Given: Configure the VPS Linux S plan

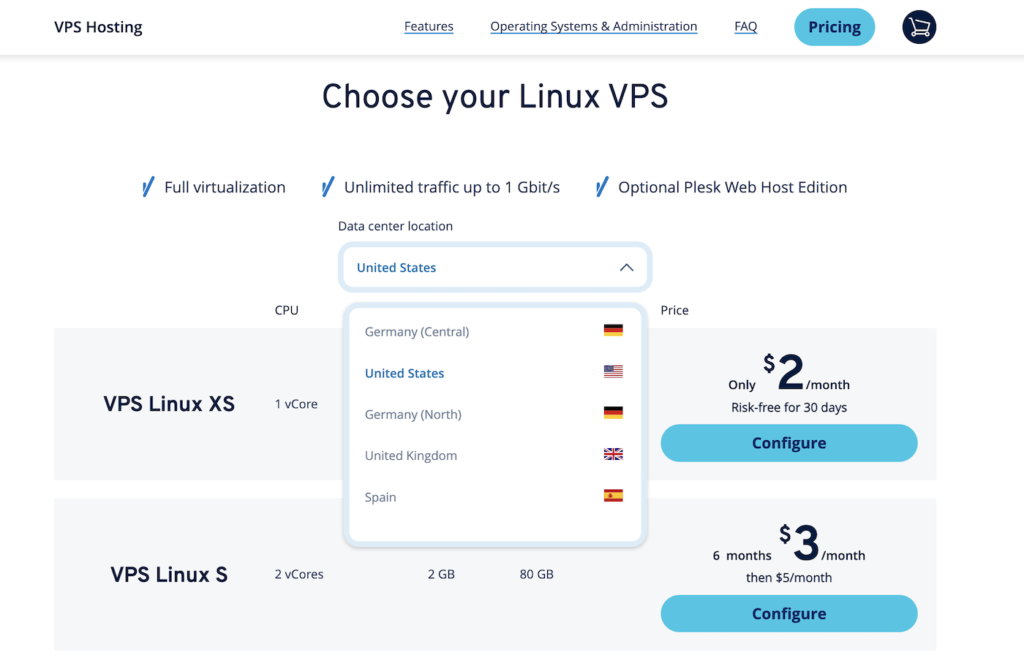Looking at the screenshot, I should (788, 614).
